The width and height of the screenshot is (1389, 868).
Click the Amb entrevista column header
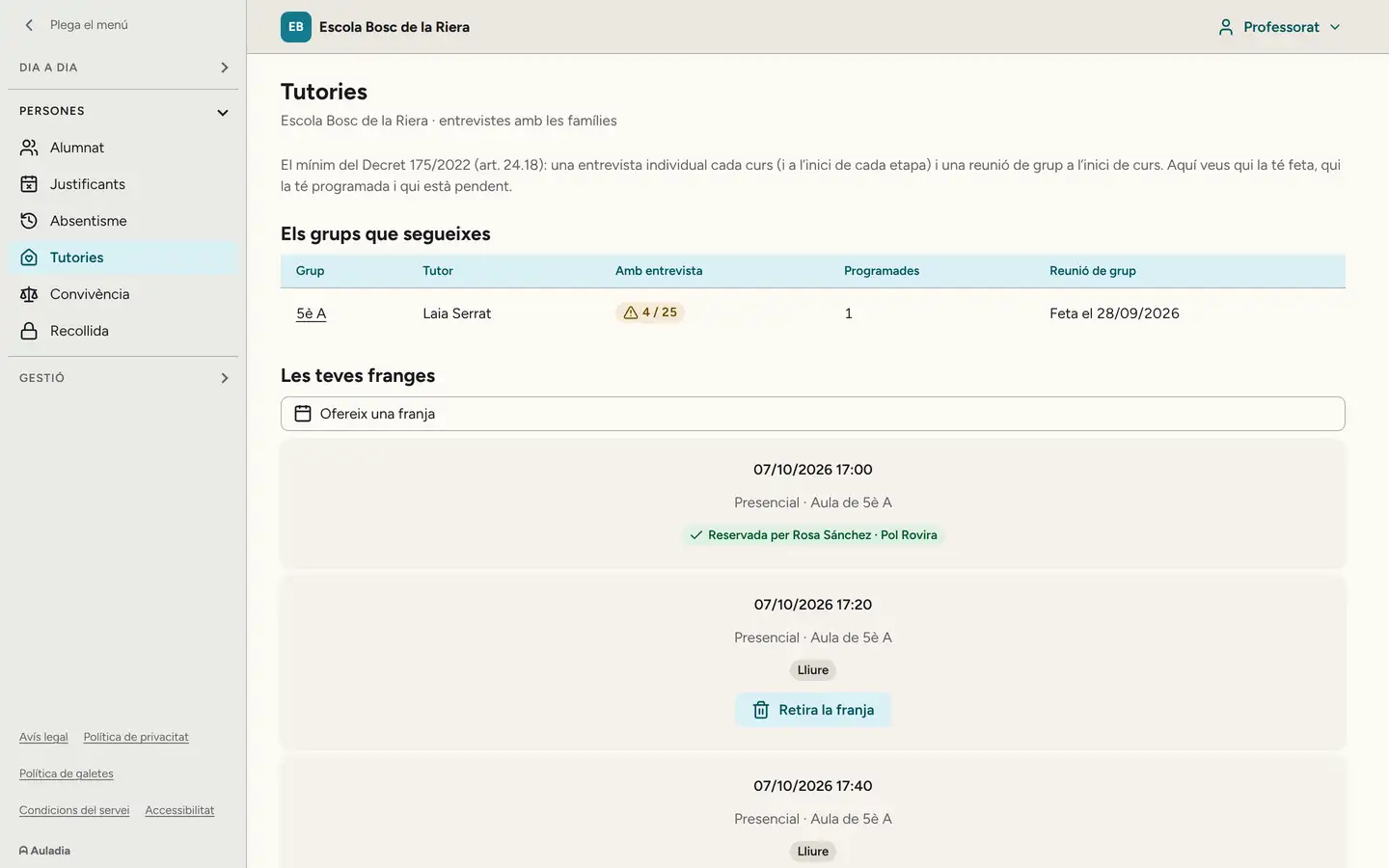pyautogui.click(x=659, y=271)
